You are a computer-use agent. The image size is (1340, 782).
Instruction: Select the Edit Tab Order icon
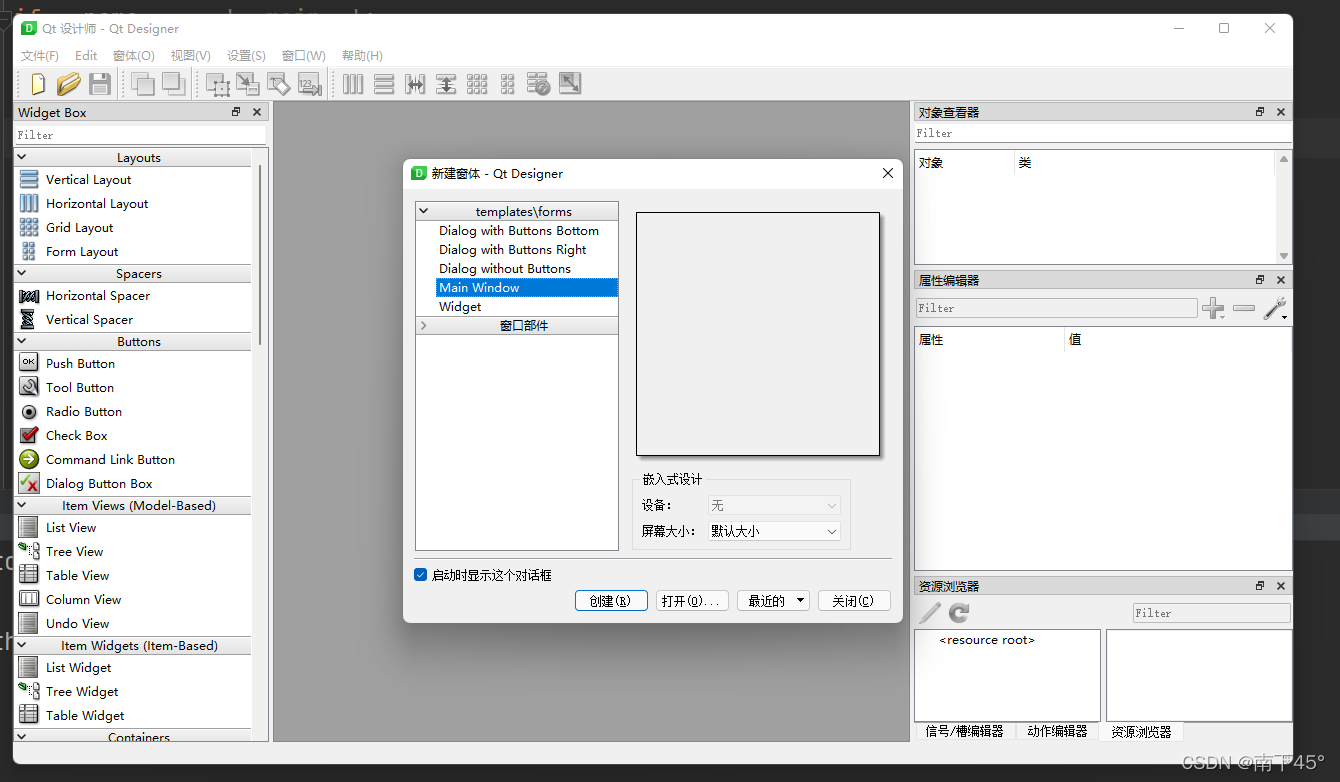click(x=309, y=84)
